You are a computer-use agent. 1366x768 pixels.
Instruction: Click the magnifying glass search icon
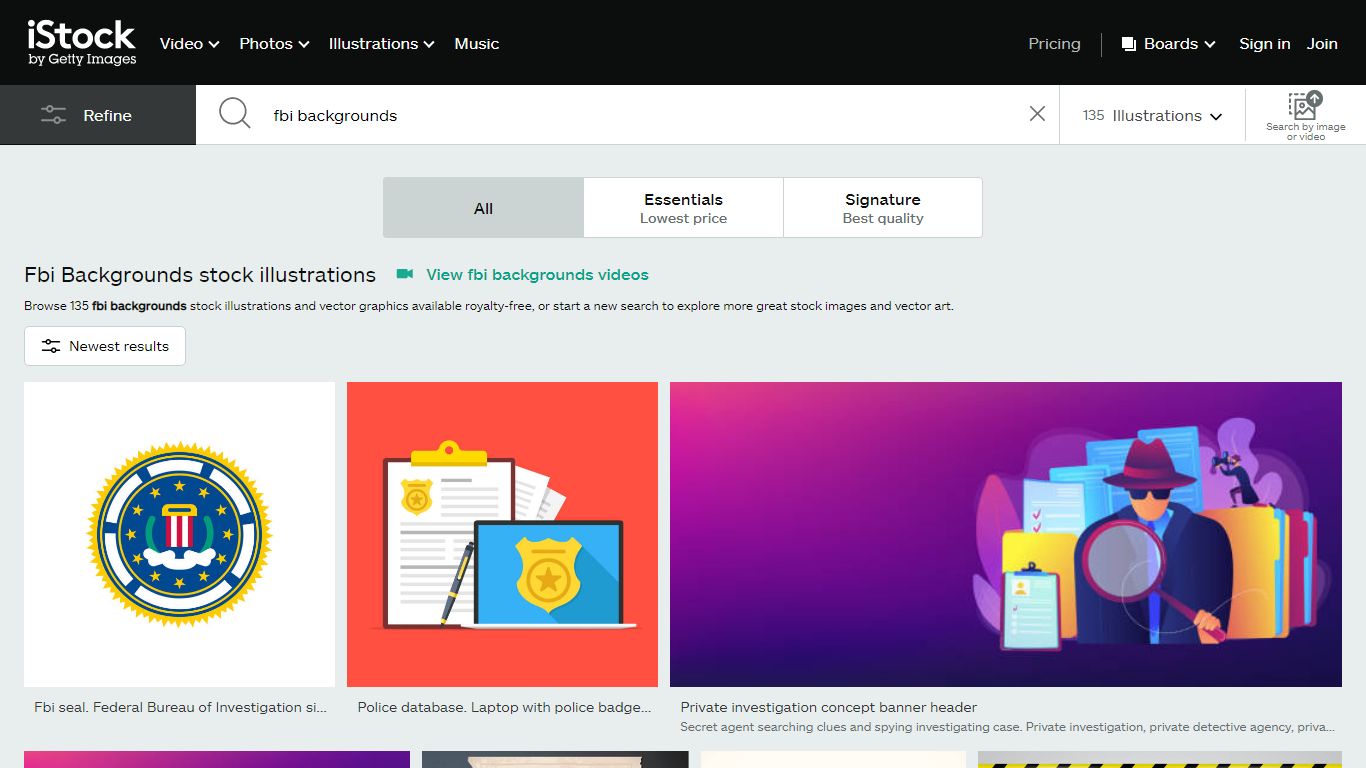(x=235, y=114)
